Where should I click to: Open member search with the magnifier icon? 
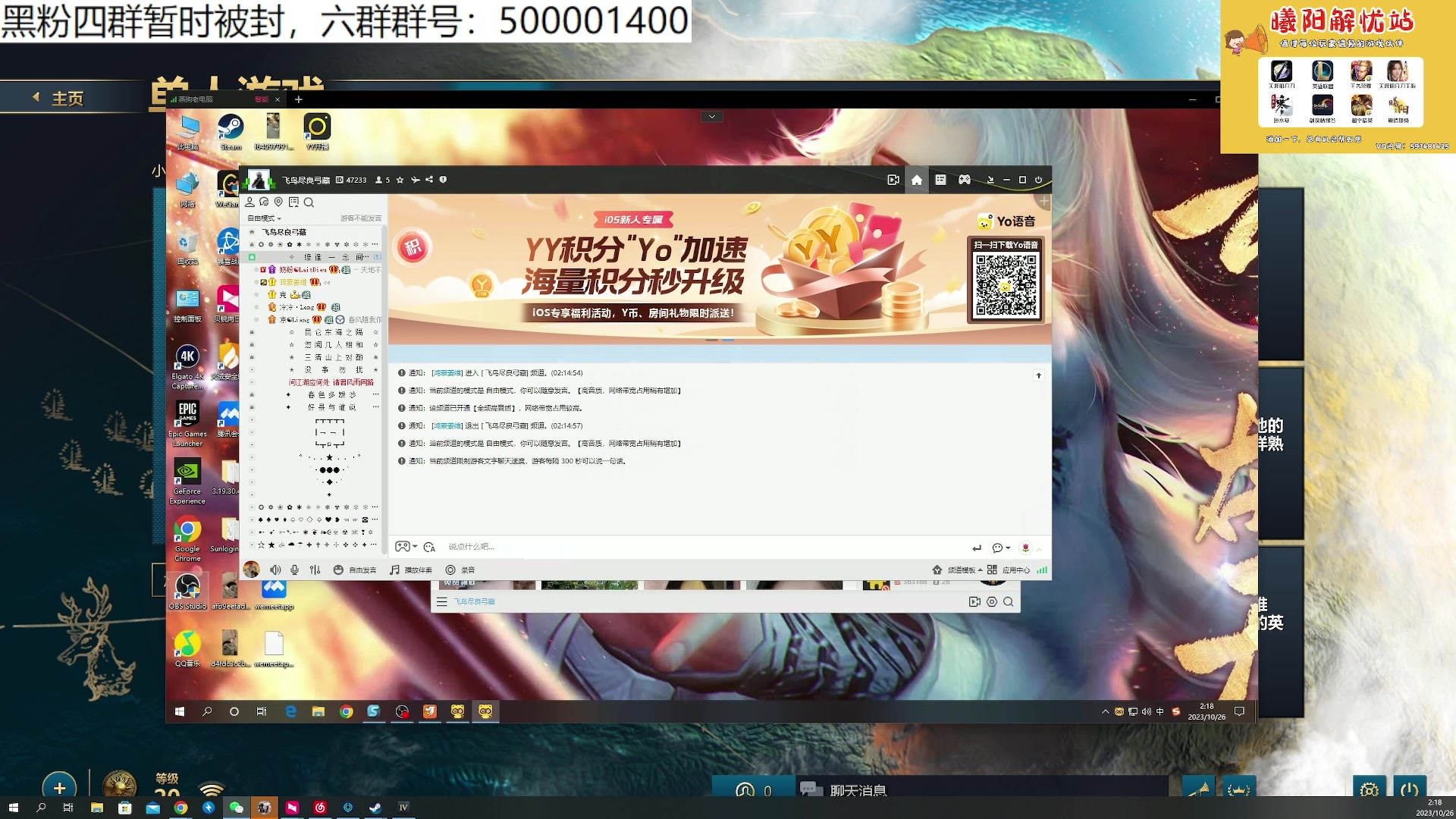point(309,202)
